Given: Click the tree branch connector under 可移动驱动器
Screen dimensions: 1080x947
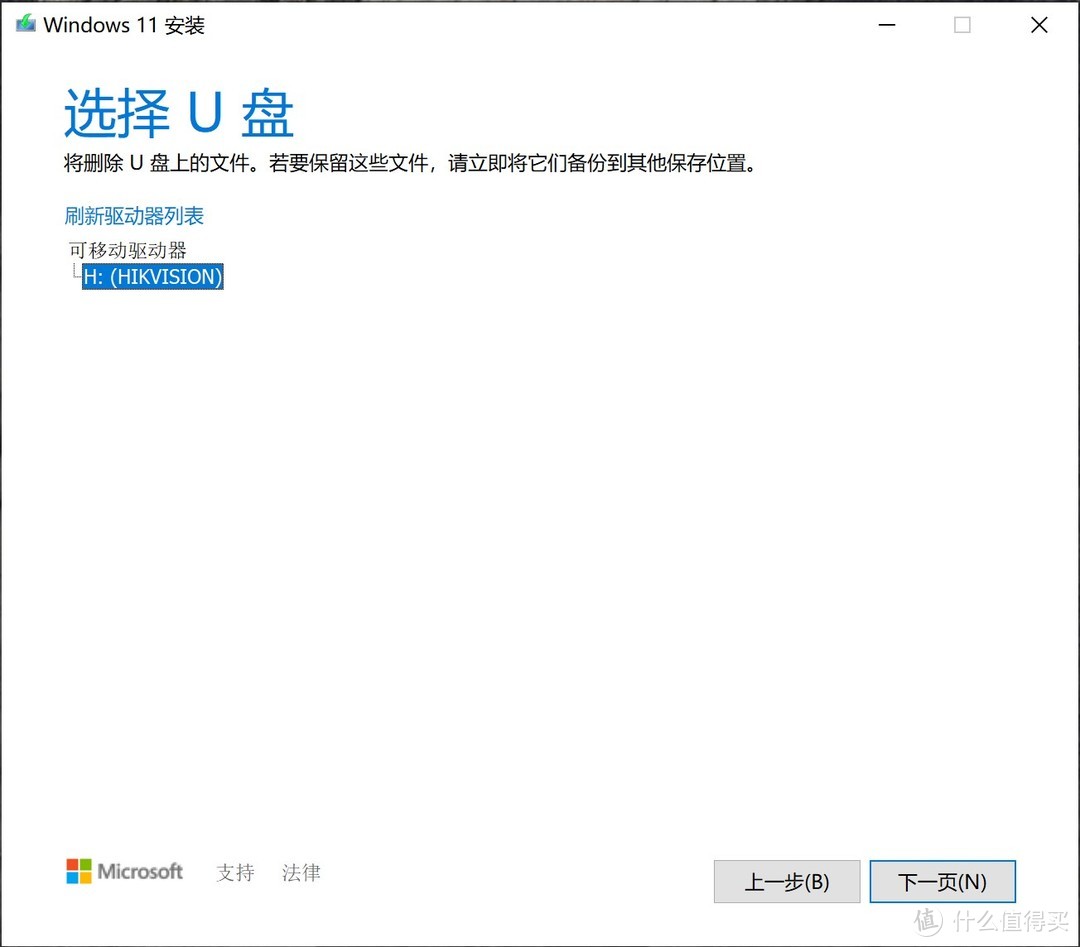Looking at the screenshot, I should click(74, 270).
